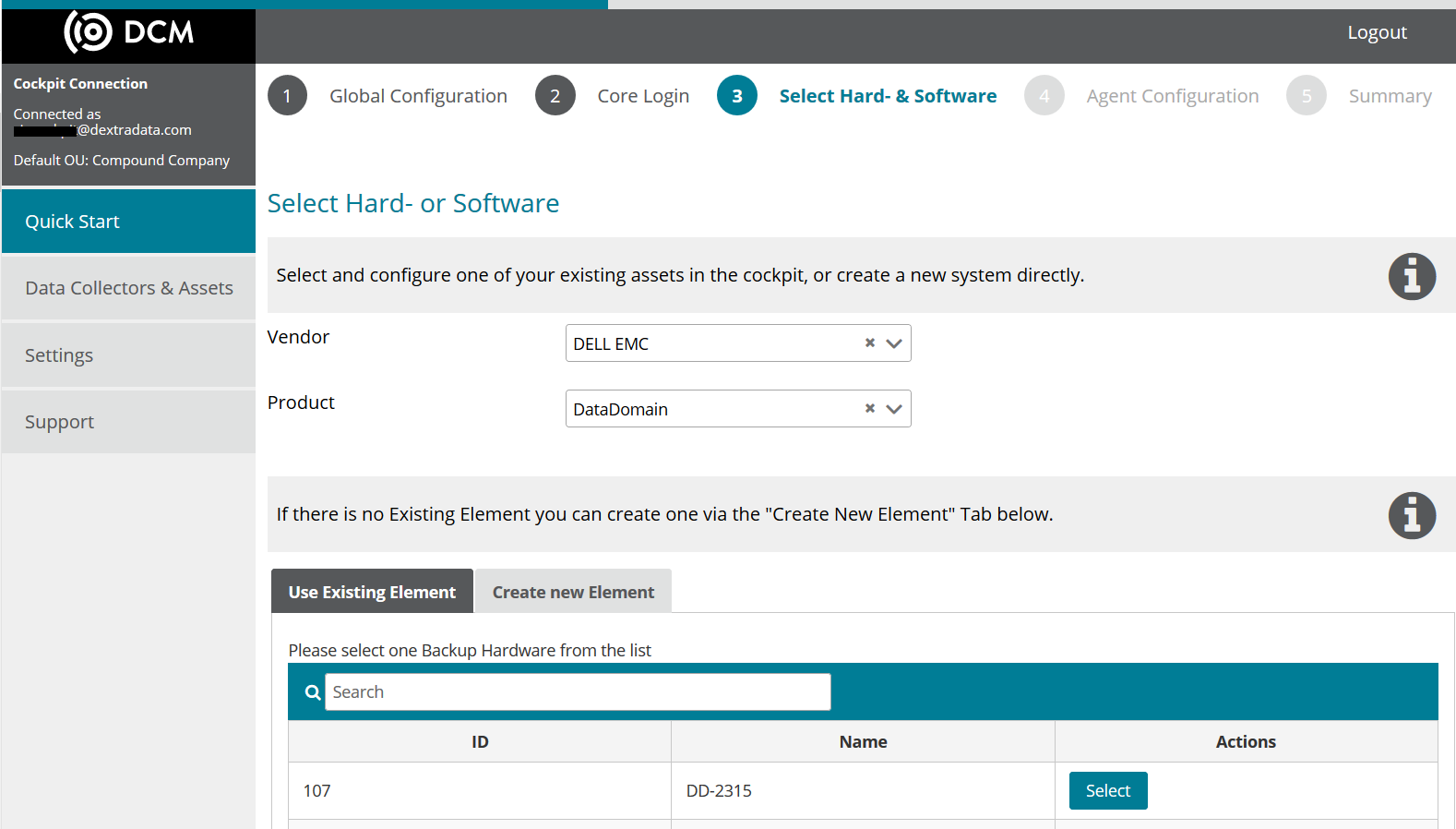Click the step 5 circle
The image size is (1456, 829).
pyautogui.click(x=1306, y=95)
